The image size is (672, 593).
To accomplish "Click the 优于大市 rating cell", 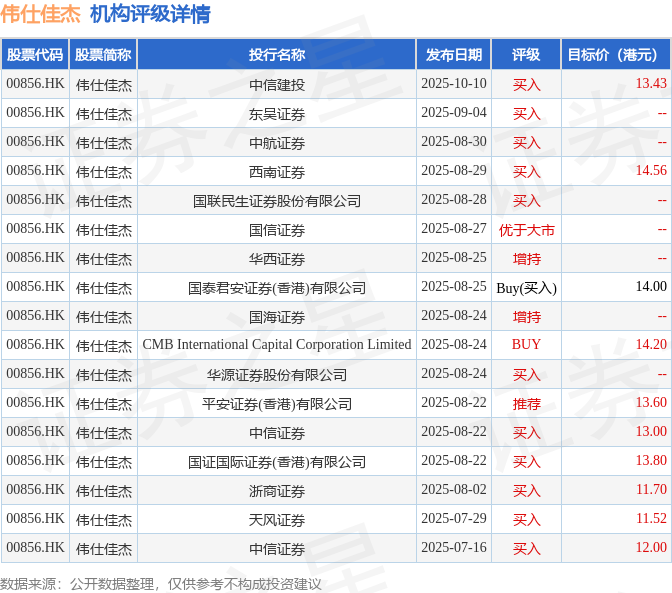I will (526, 230).
